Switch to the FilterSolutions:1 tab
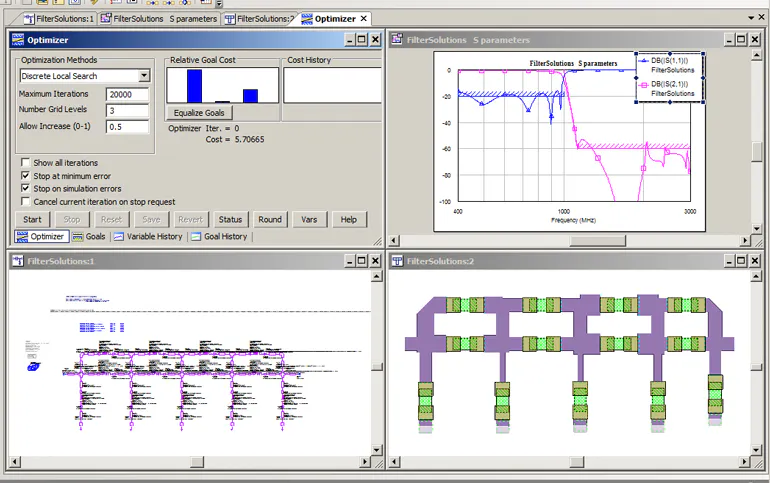 59,19
